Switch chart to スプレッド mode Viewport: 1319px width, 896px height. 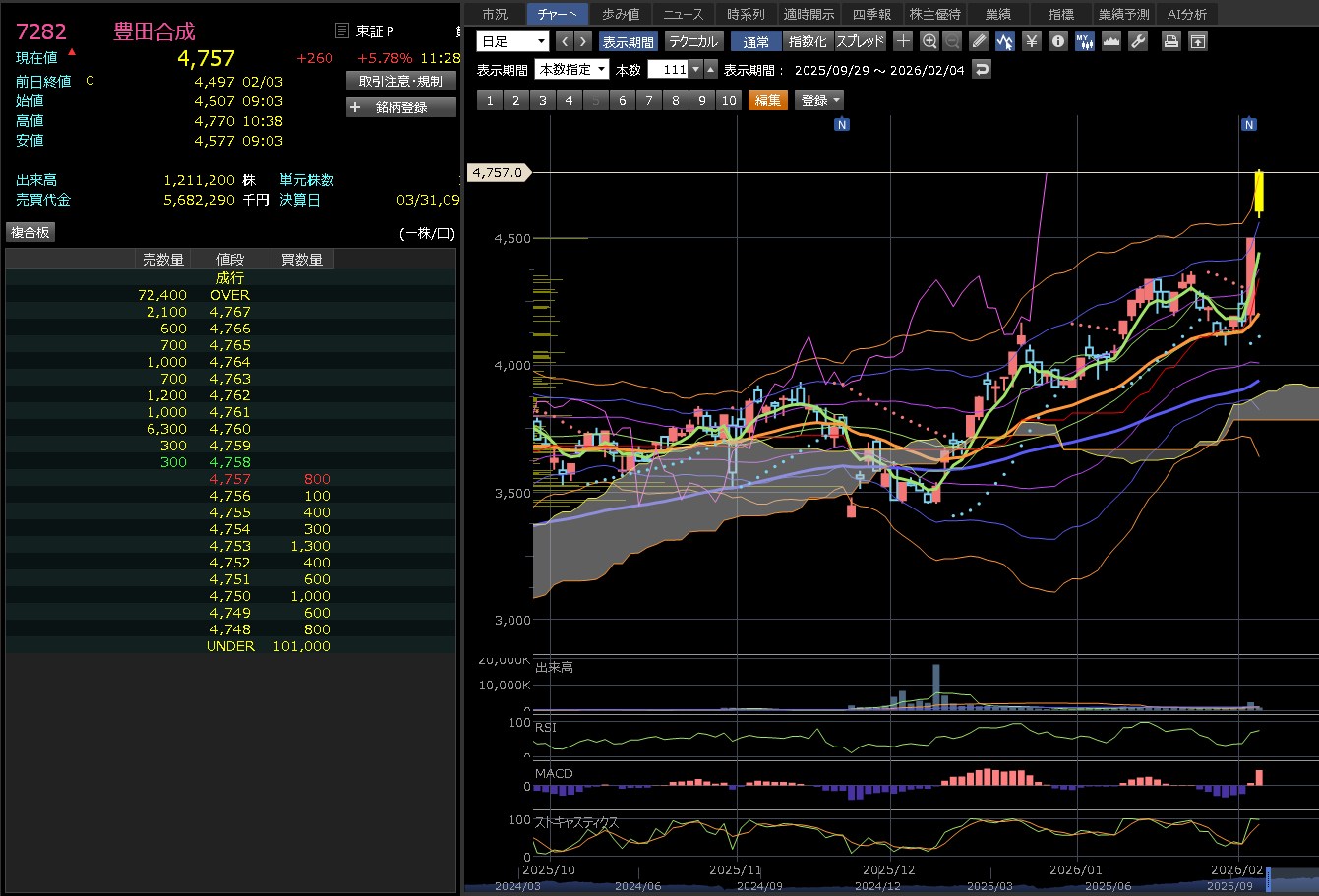[x=861, y=41]
